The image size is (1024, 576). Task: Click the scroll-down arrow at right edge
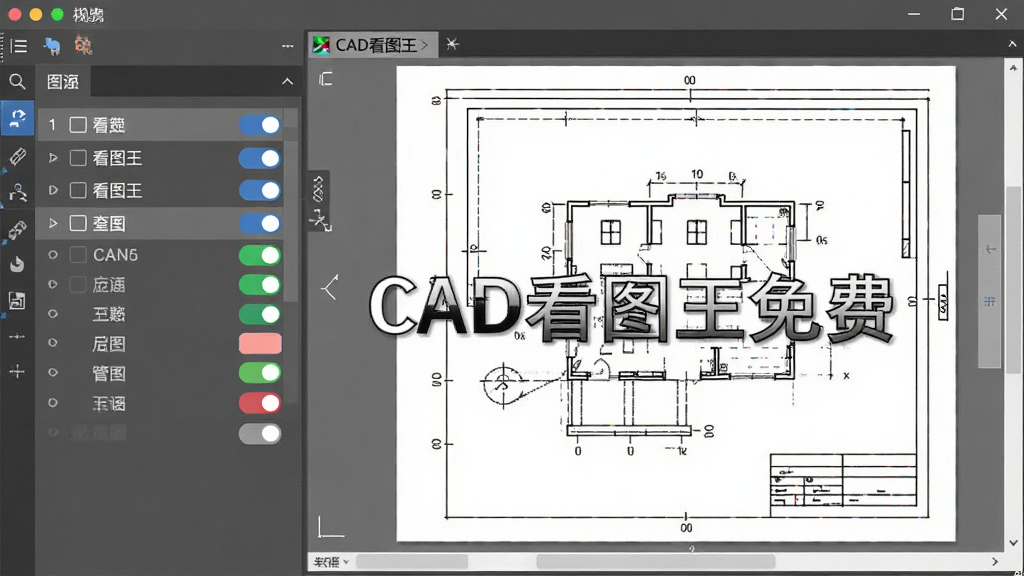tap(1013, 543)
